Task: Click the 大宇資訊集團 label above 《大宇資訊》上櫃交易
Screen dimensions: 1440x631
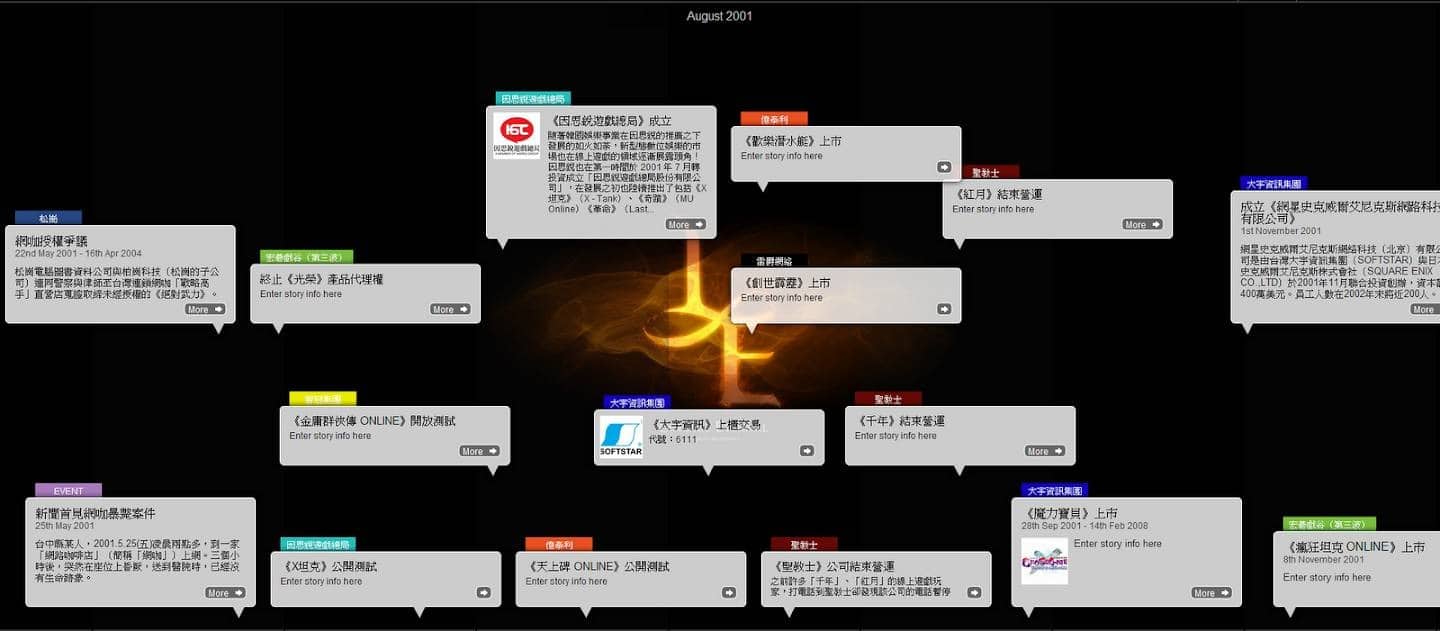Action: pos(637,402)
